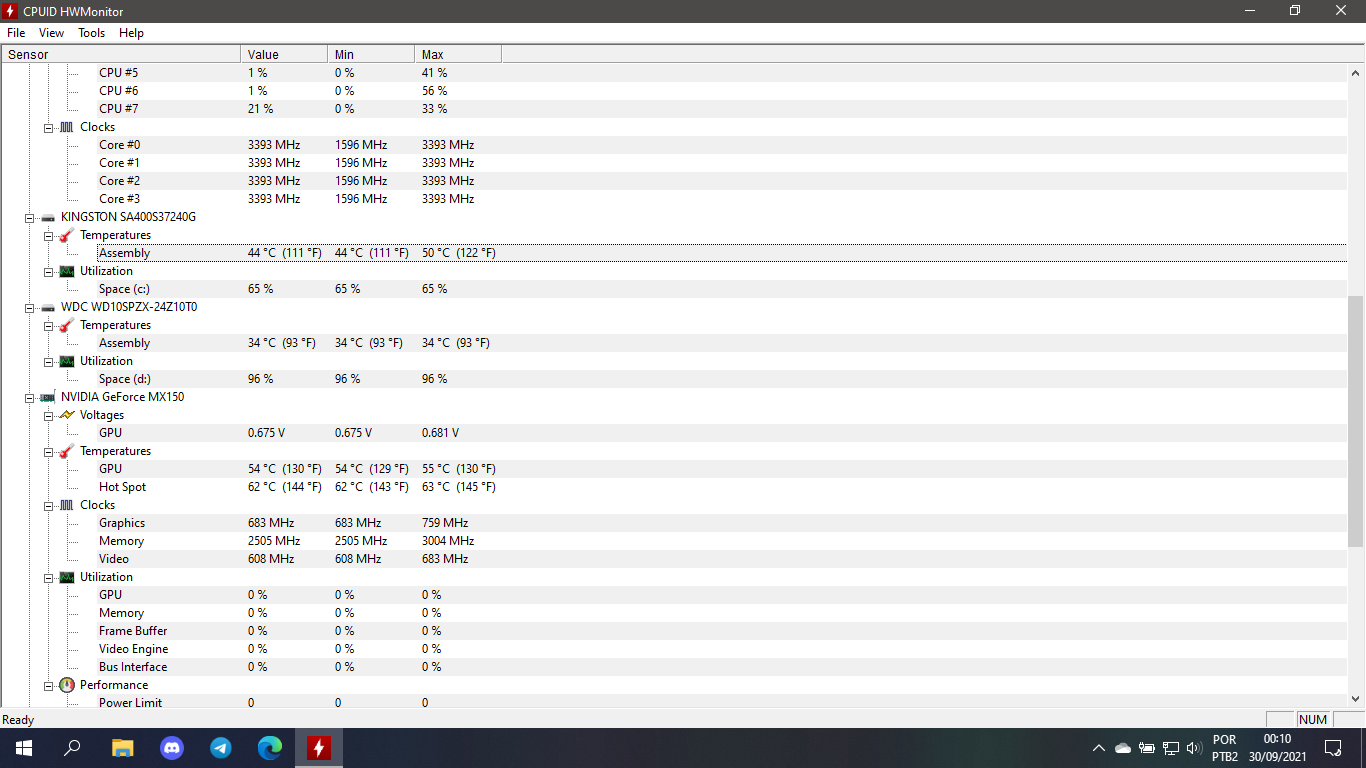Open Microsoft Edge from the taskbar
Viewport: 1366px width, 768px height.
click(269, 748)
